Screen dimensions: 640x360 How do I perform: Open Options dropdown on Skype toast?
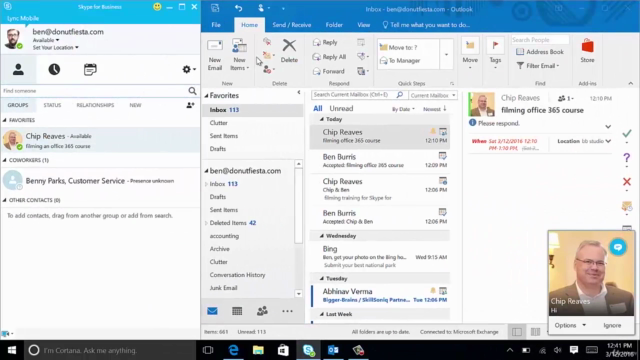pyautogui.click(x=570, y=325)
